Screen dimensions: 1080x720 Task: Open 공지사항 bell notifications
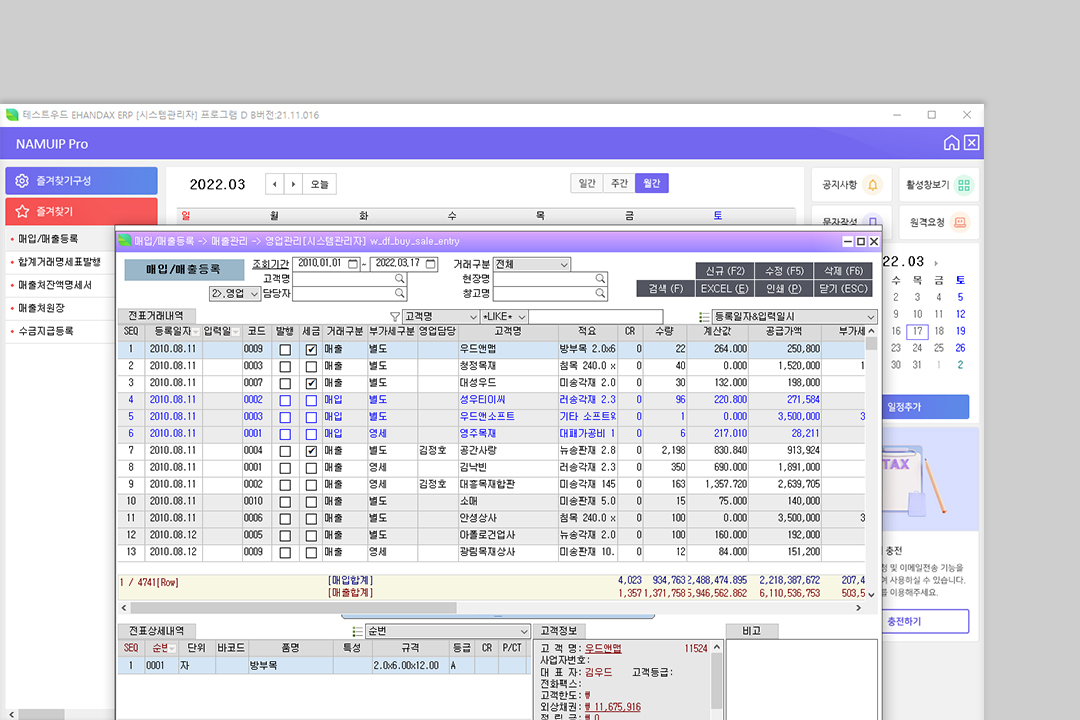873,185
